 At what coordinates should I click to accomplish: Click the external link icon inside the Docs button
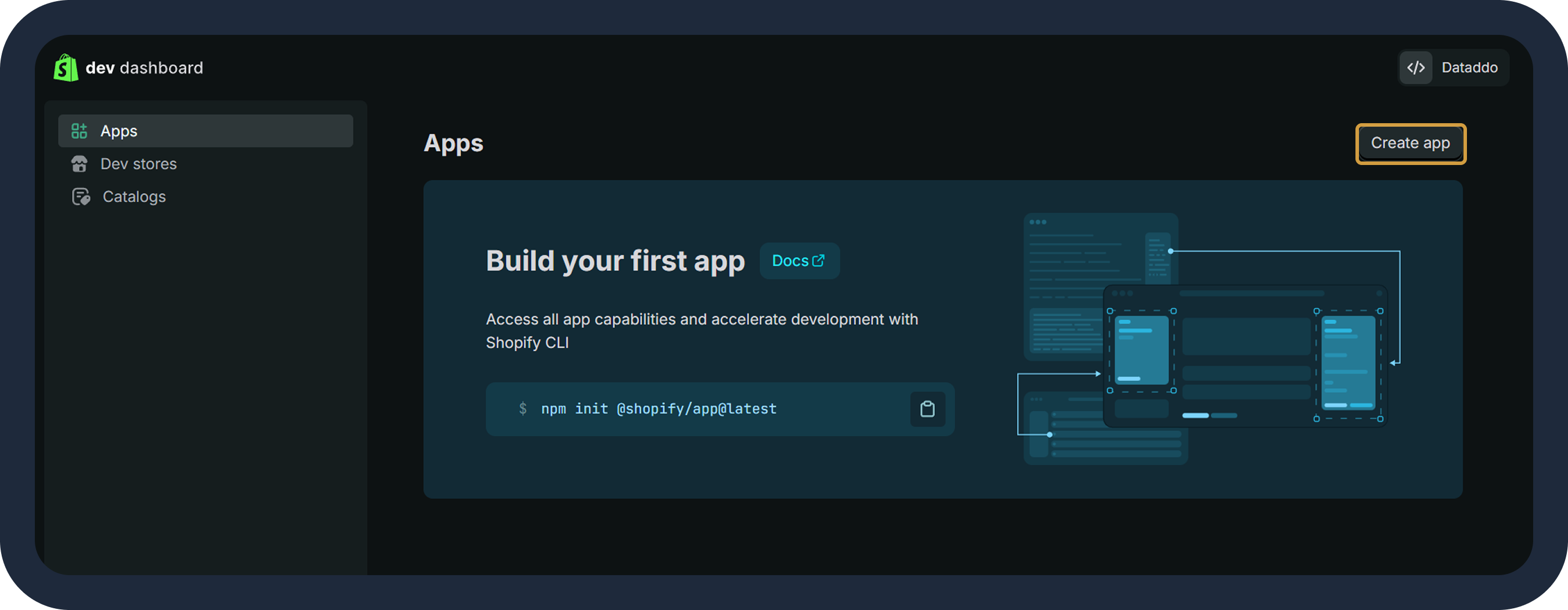tap(818, 260)
